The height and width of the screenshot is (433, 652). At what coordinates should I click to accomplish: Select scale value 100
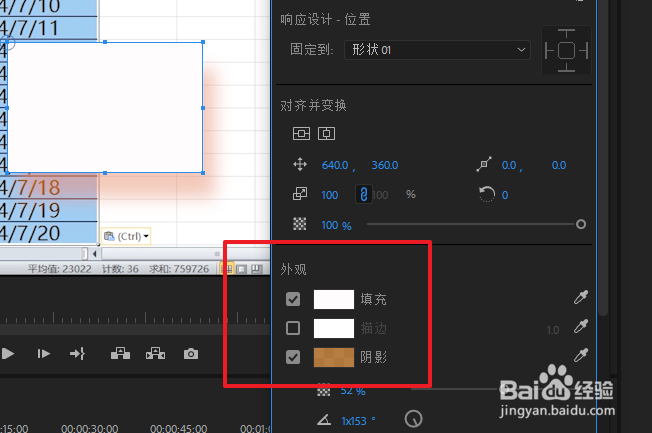tap(330, 195)
